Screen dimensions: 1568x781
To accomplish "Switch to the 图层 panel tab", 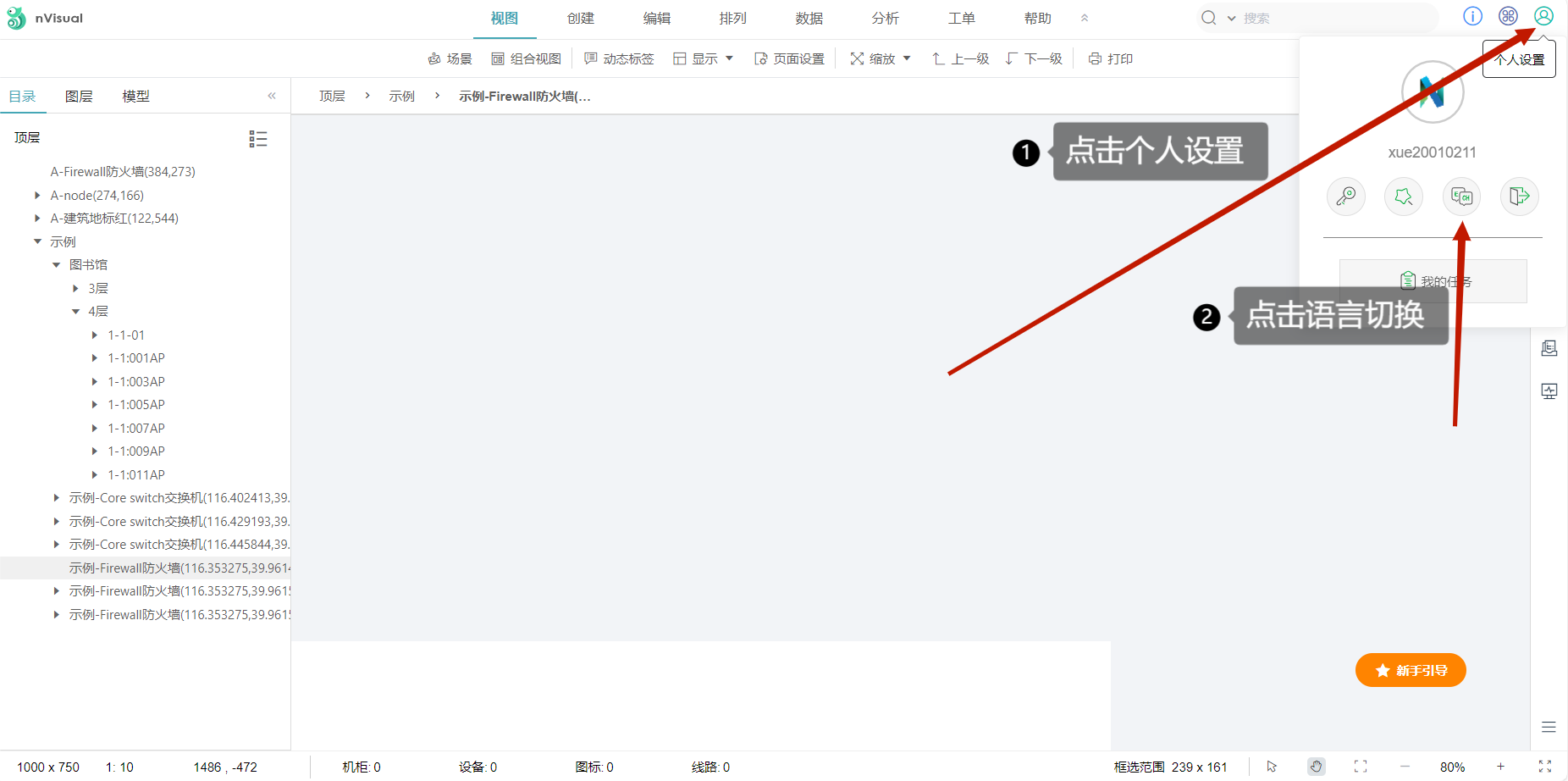I will pyautogui.click(x=79, y=97).
